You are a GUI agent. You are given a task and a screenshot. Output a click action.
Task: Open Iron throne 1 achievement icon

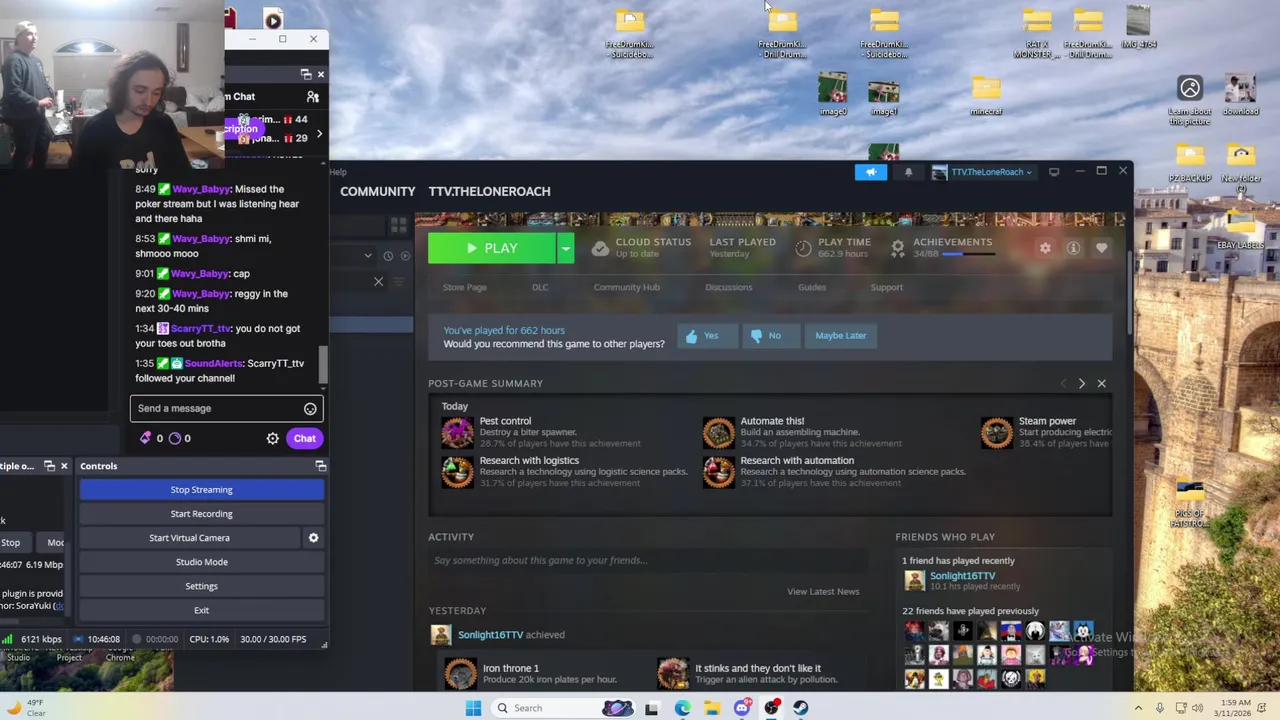(460, 674)
